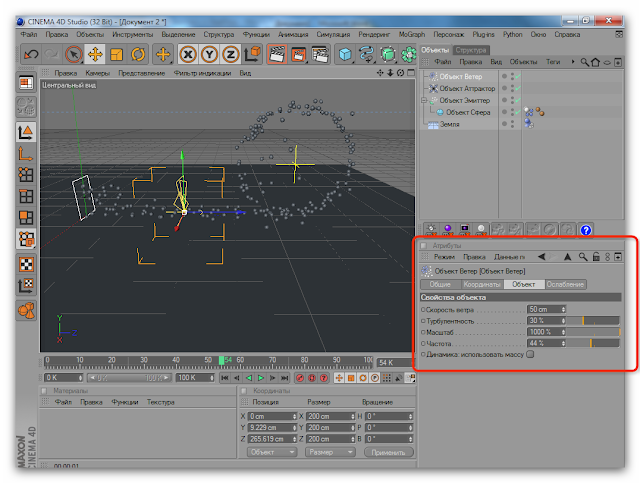The height and width of the screenshot is (483, 640).
Task: Activate the Move tool
Action: point(95,54)
